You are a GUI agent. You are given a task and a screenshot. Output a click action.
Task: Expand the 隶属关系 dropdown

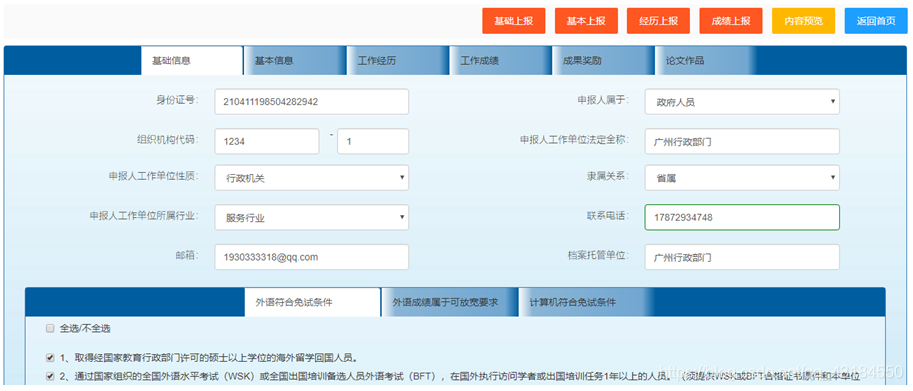[742, 178]
